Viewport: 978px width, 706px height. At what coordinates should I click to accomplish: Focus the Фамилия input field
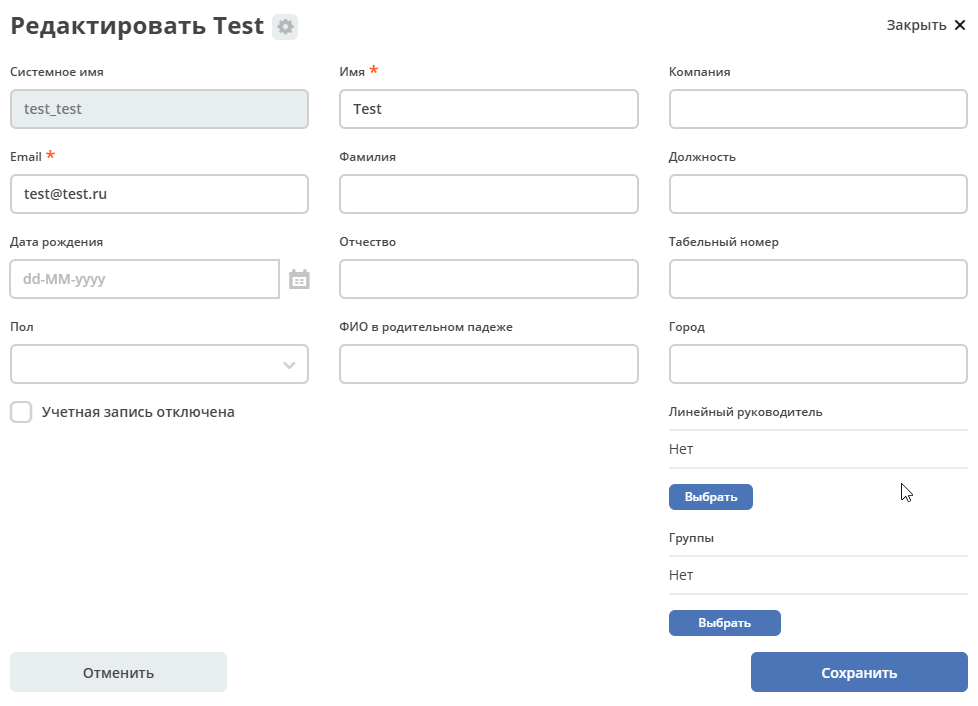488,194
